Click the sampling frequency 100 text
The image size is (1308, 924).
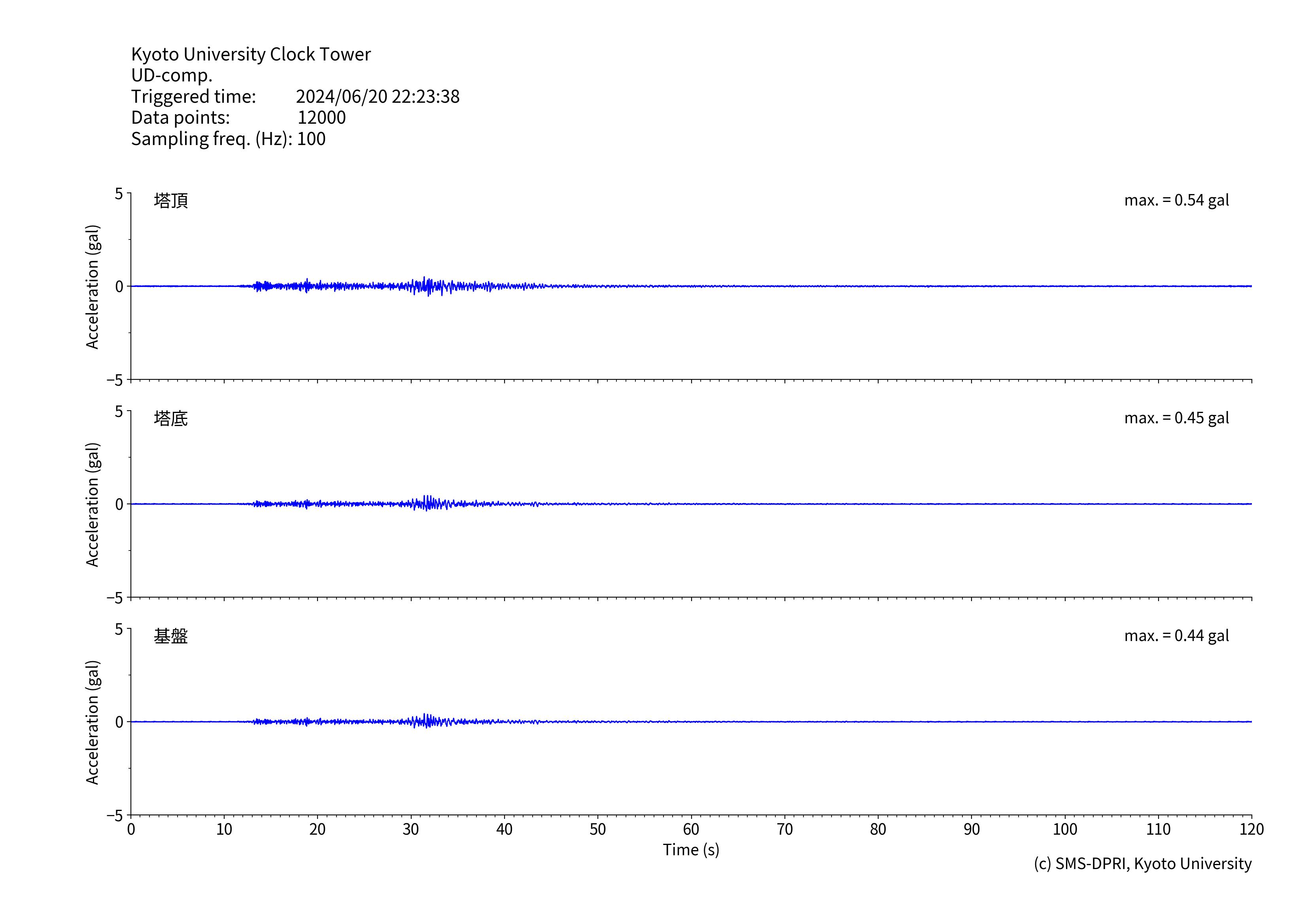coord(311,139)
